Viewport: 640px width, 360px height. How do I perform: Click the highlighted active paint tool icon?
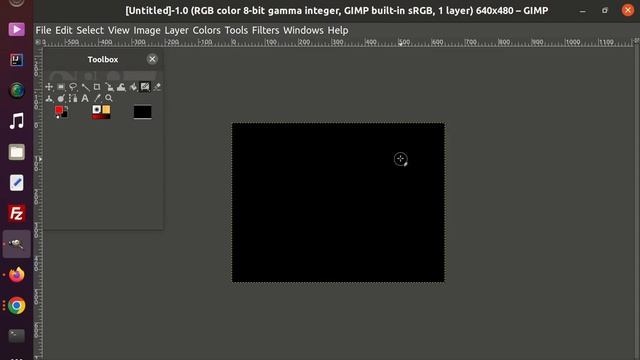(x=145, y=87)
